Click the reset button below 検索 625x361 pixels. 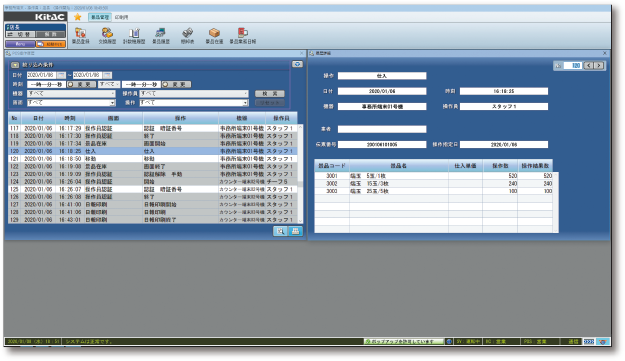pyautogui.click(x=270, y=103)
